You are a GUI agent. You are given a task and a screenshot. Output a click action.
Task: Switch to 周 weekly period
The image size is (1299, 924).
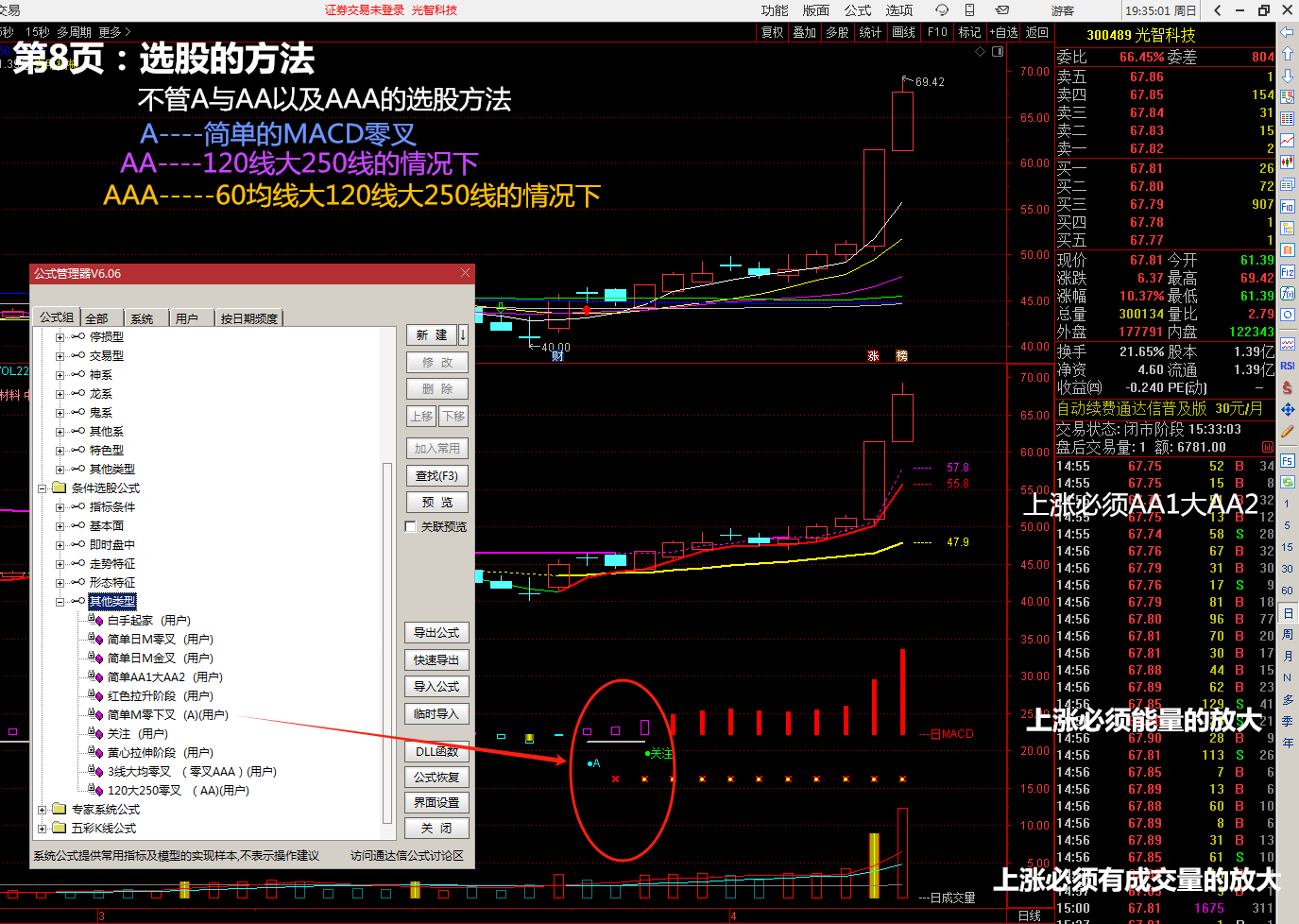click(1287, 634)
